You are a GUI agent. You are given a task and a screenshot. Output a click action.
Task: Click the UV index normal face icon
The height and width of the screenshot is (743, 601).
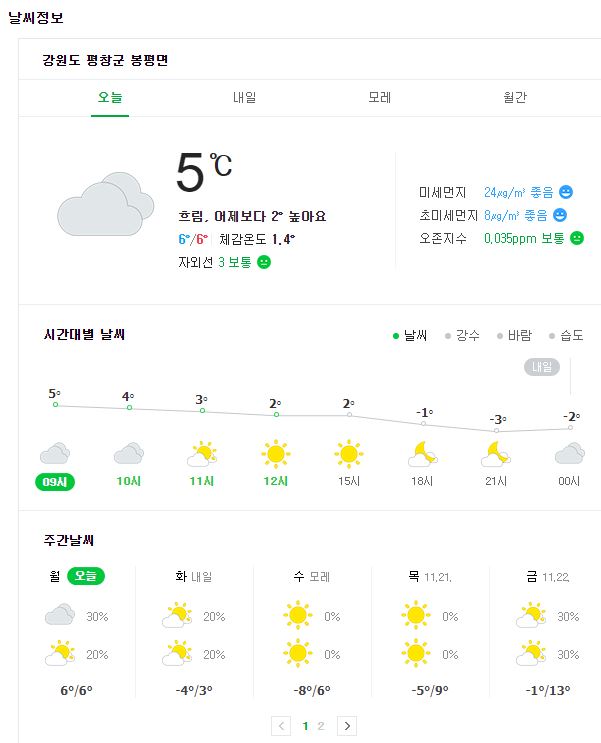264,262
